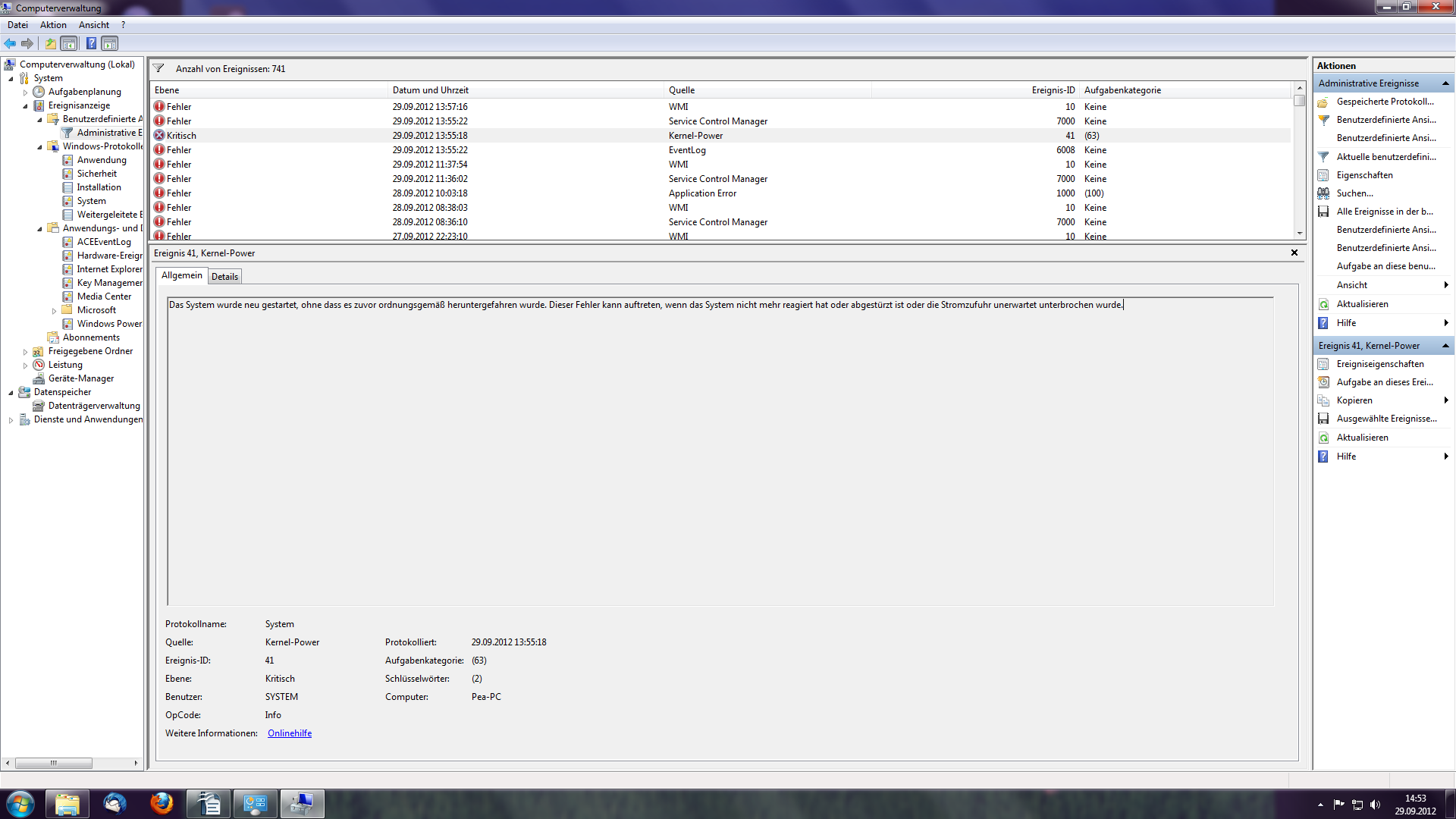Close the event detail pane
This screenshot has width=1456, height=819.
1294,253
